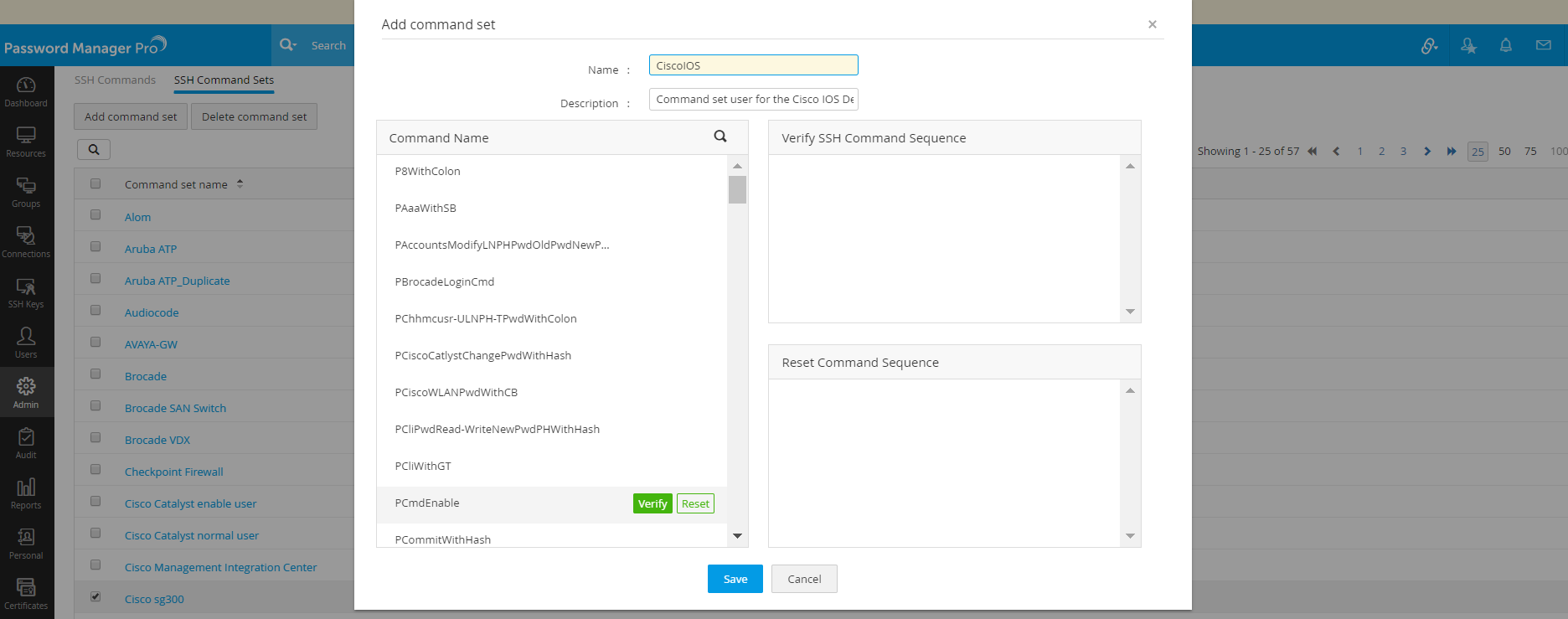The width and height of the screenshot is (1568, 619).
Task: Select the SSH Command Sets tab
Action: 224,80
